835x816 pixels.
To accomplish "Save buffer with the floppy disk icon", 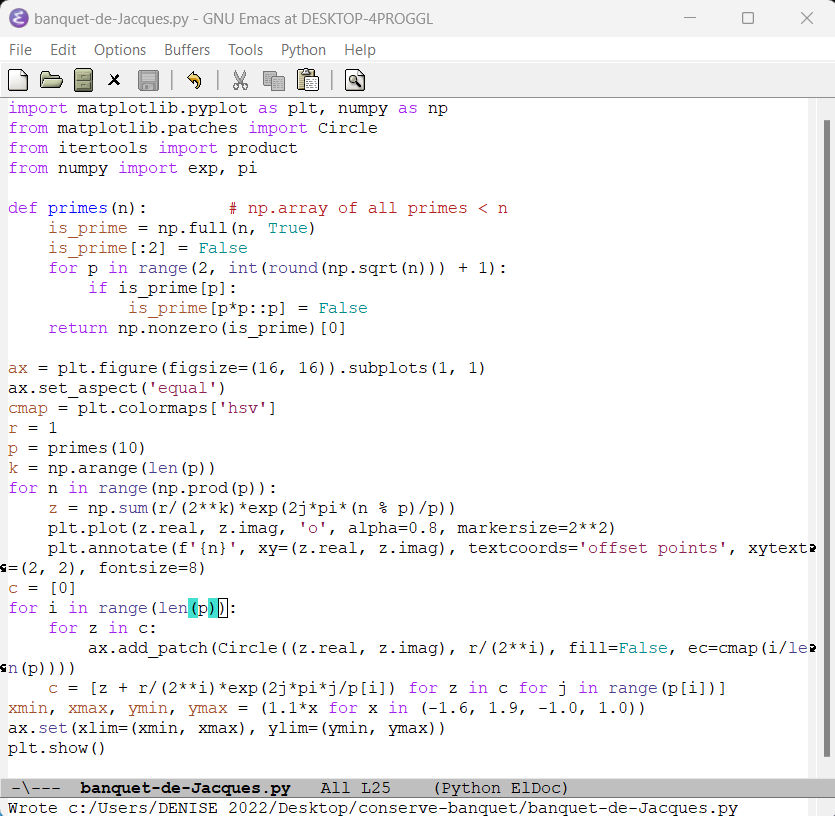I will 148,80.
